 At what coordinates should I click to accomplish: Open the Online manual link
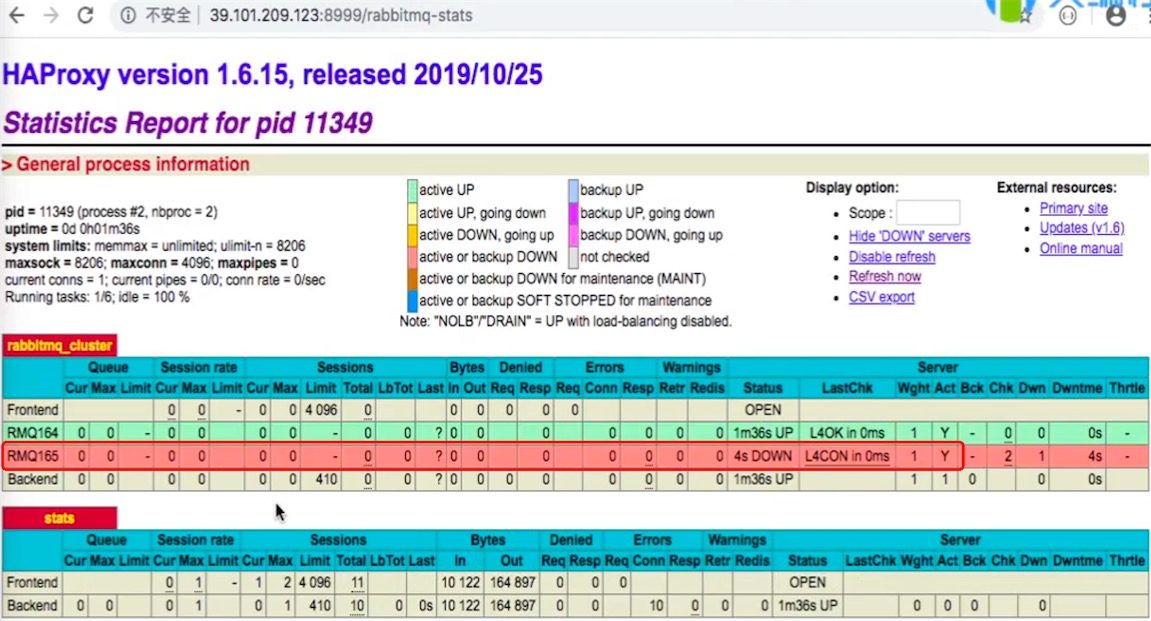point(1081,249)
